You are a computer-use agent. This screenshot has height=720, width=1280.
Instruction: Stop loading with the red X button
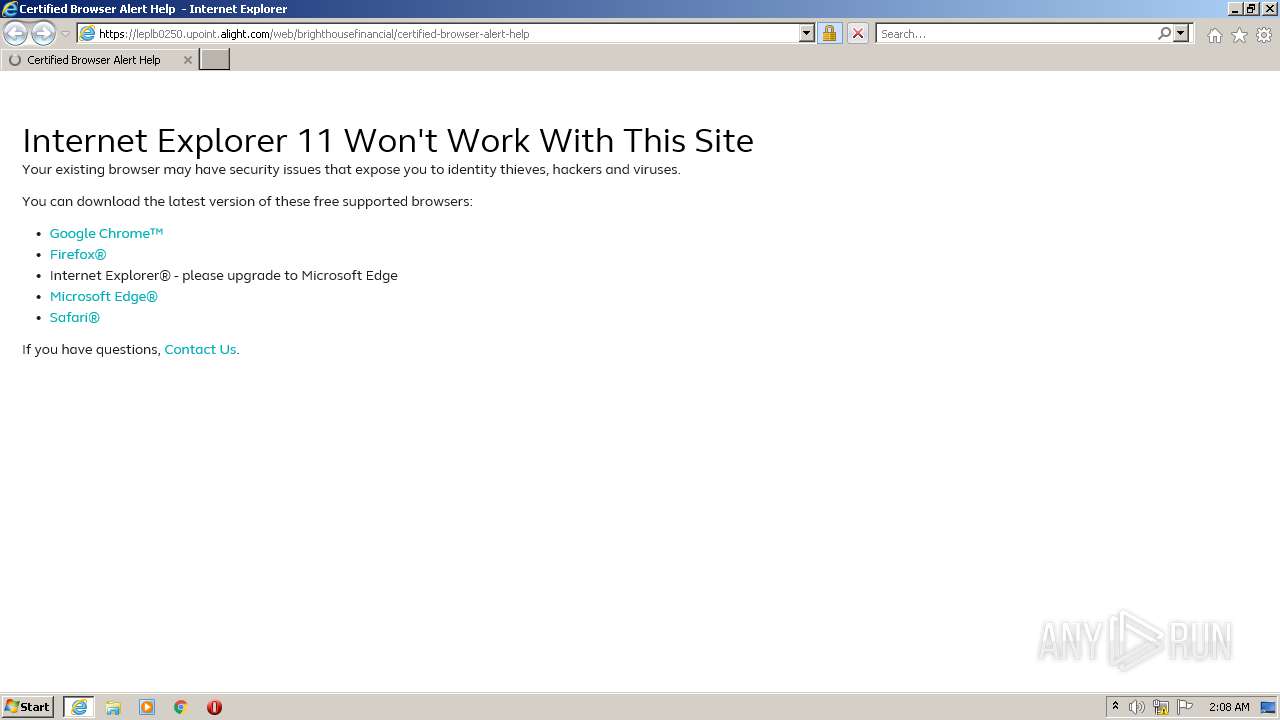coord(857,34)
